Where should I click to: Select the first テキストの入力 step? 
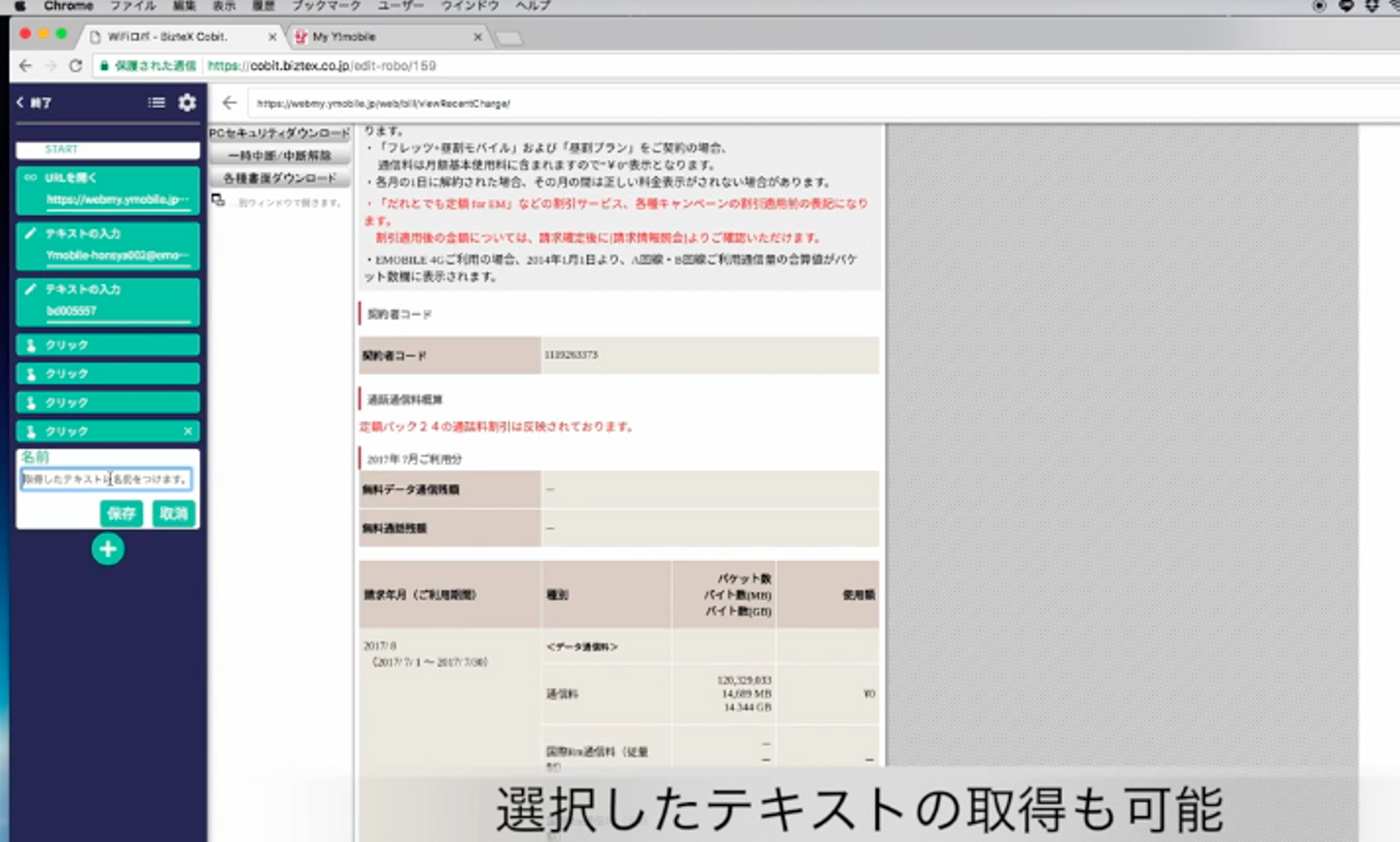coord(107,244)
